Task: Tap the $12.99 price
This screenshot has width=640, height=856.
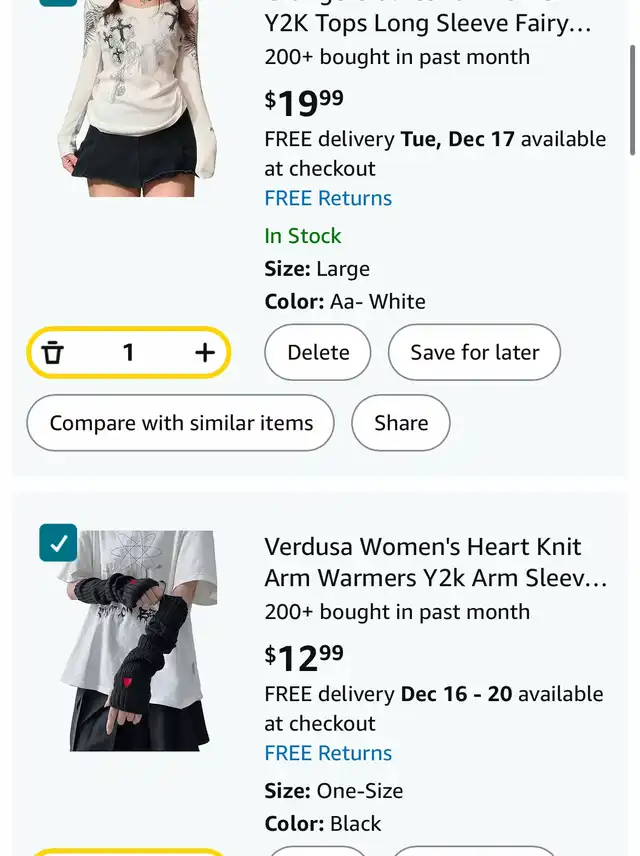Action: (x=304, y=657)
